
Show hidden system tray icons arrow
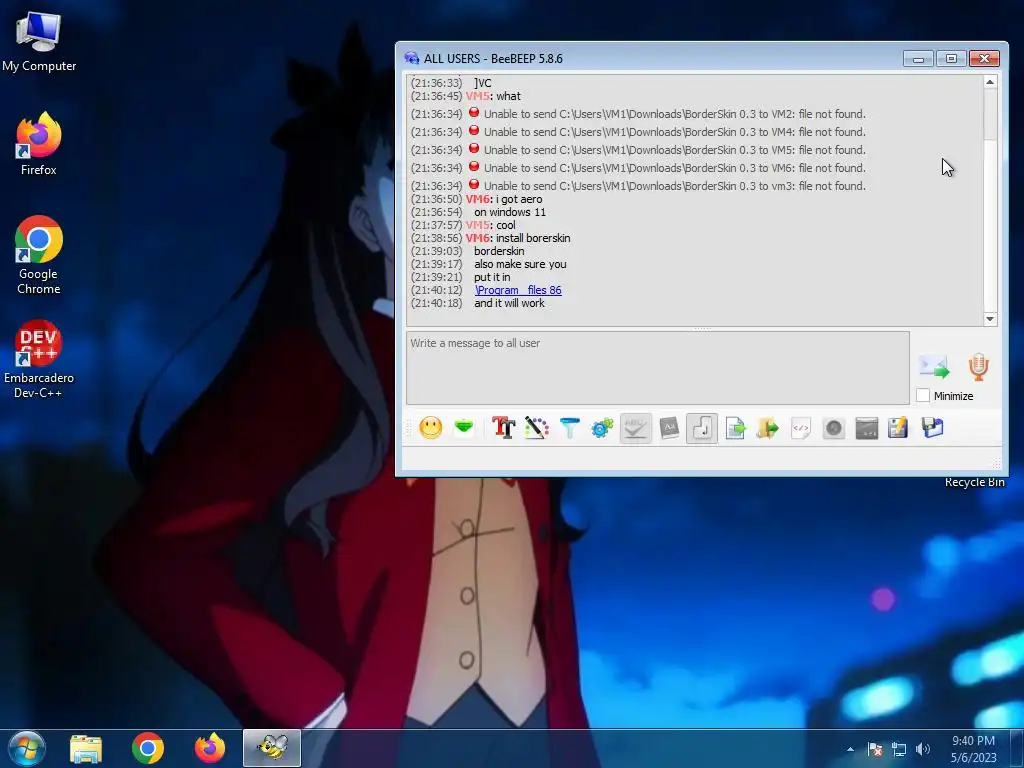(850, 749)
